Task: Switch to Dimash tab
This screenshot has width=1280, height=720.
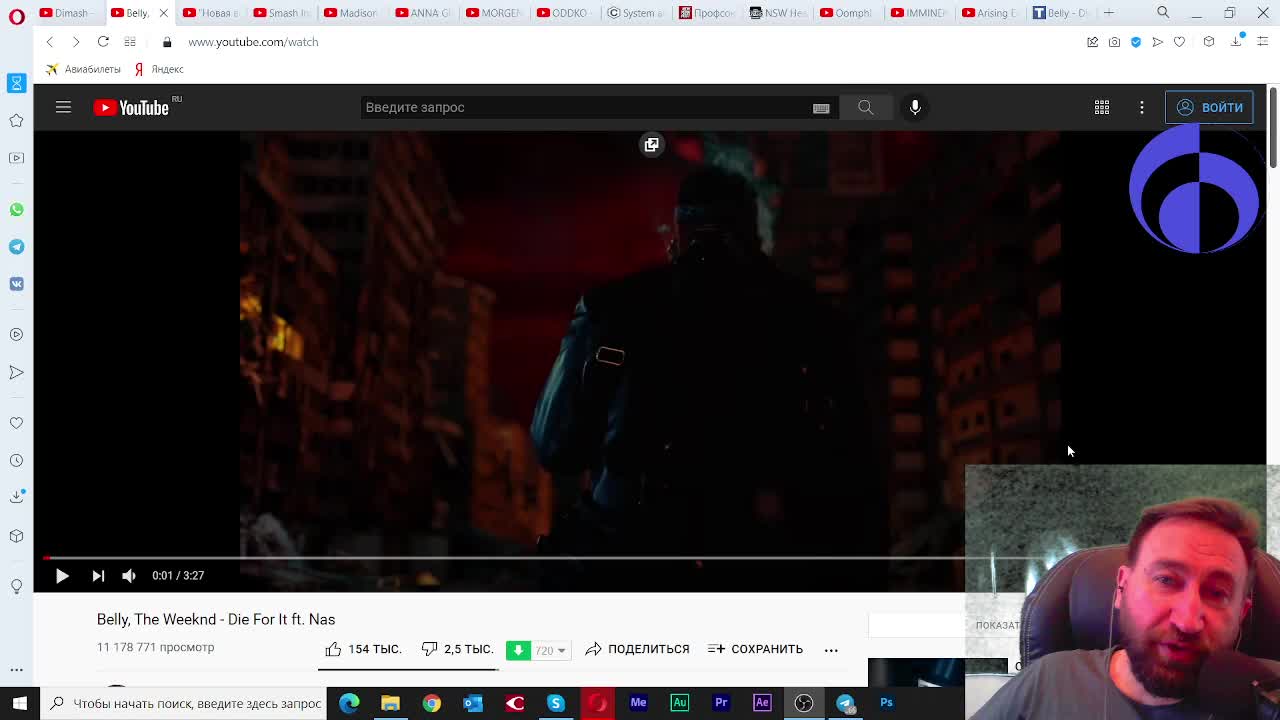Action: tap(69, 13)
